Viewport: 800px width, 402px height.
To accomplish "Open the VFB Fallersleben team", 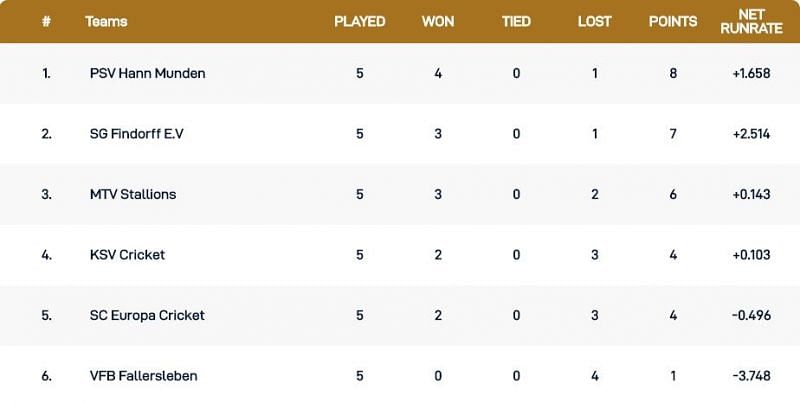I will click(143, 376).
